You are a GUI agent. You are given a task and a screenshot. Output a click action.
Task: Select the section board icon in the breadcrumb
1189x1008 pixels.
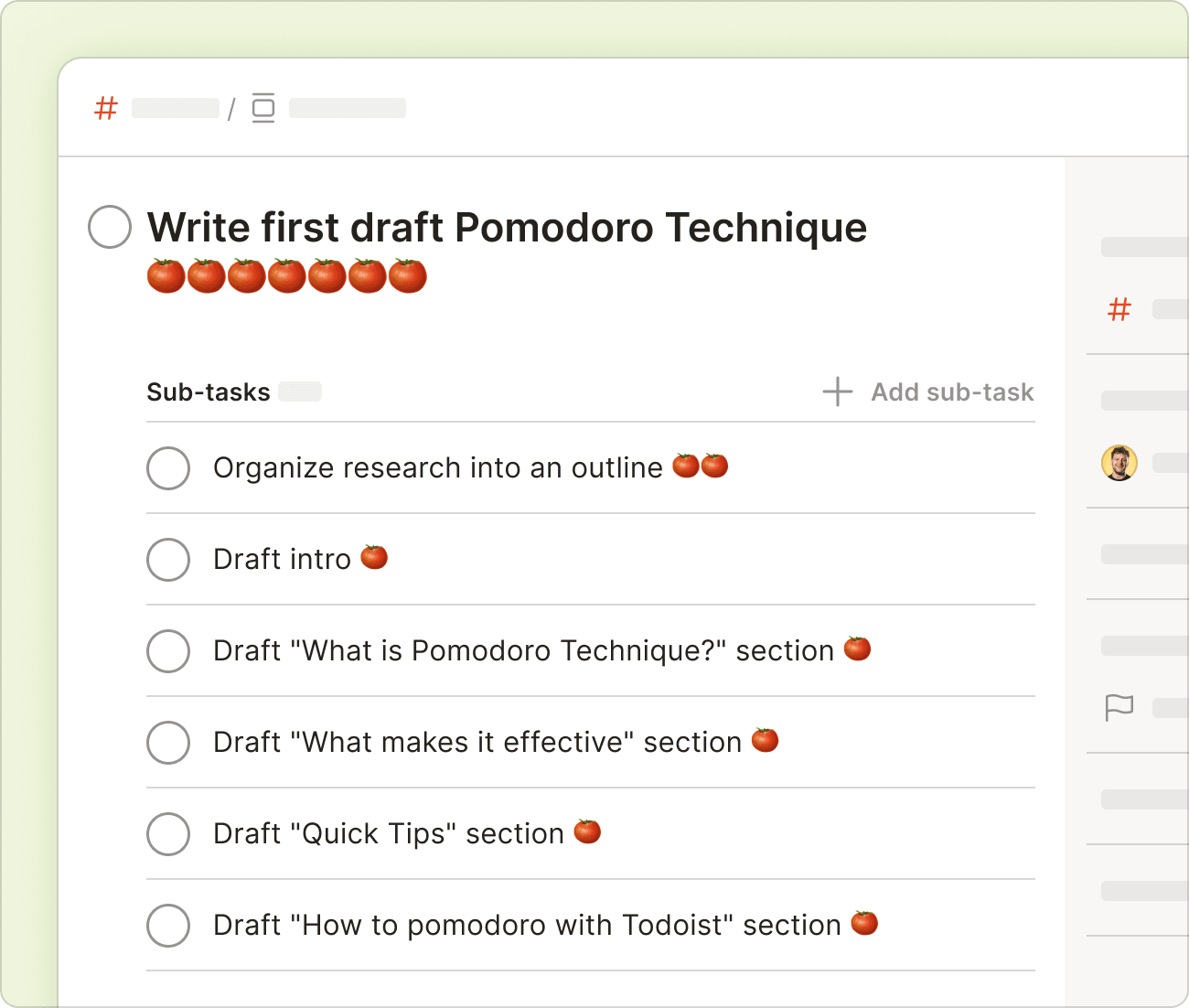coord(262,108)
